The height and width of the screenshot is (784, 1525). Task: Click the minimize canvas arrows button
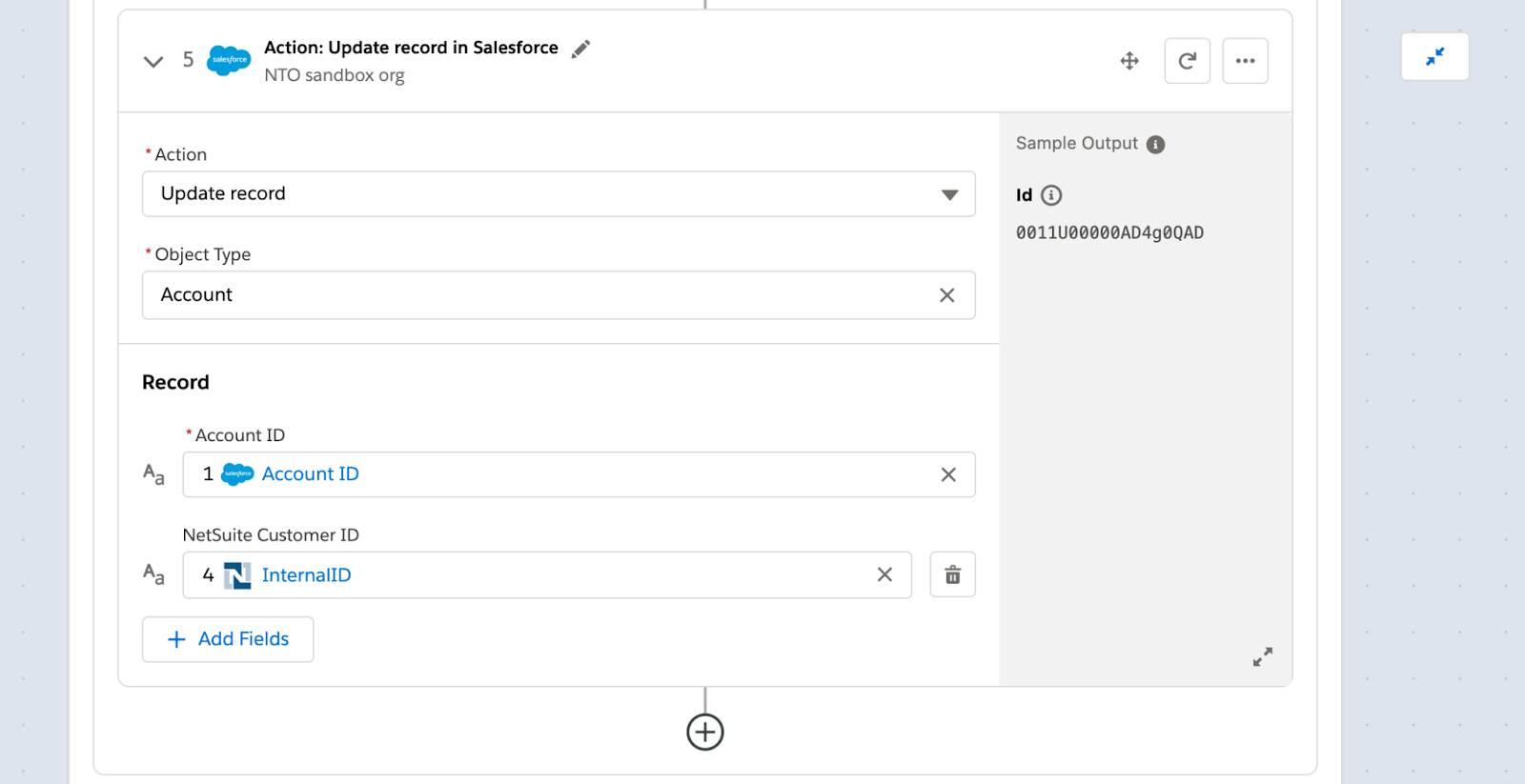click(x=1435, y=56)
